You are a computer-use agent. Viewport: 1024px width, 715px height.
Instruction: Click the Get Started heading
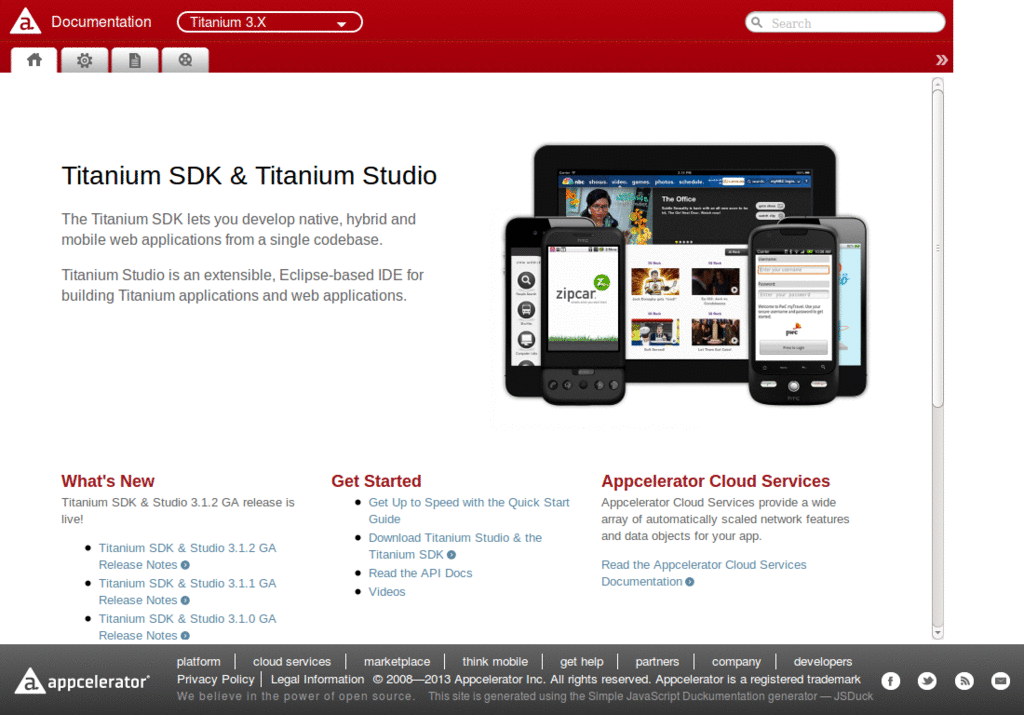[x=376, y=481]
